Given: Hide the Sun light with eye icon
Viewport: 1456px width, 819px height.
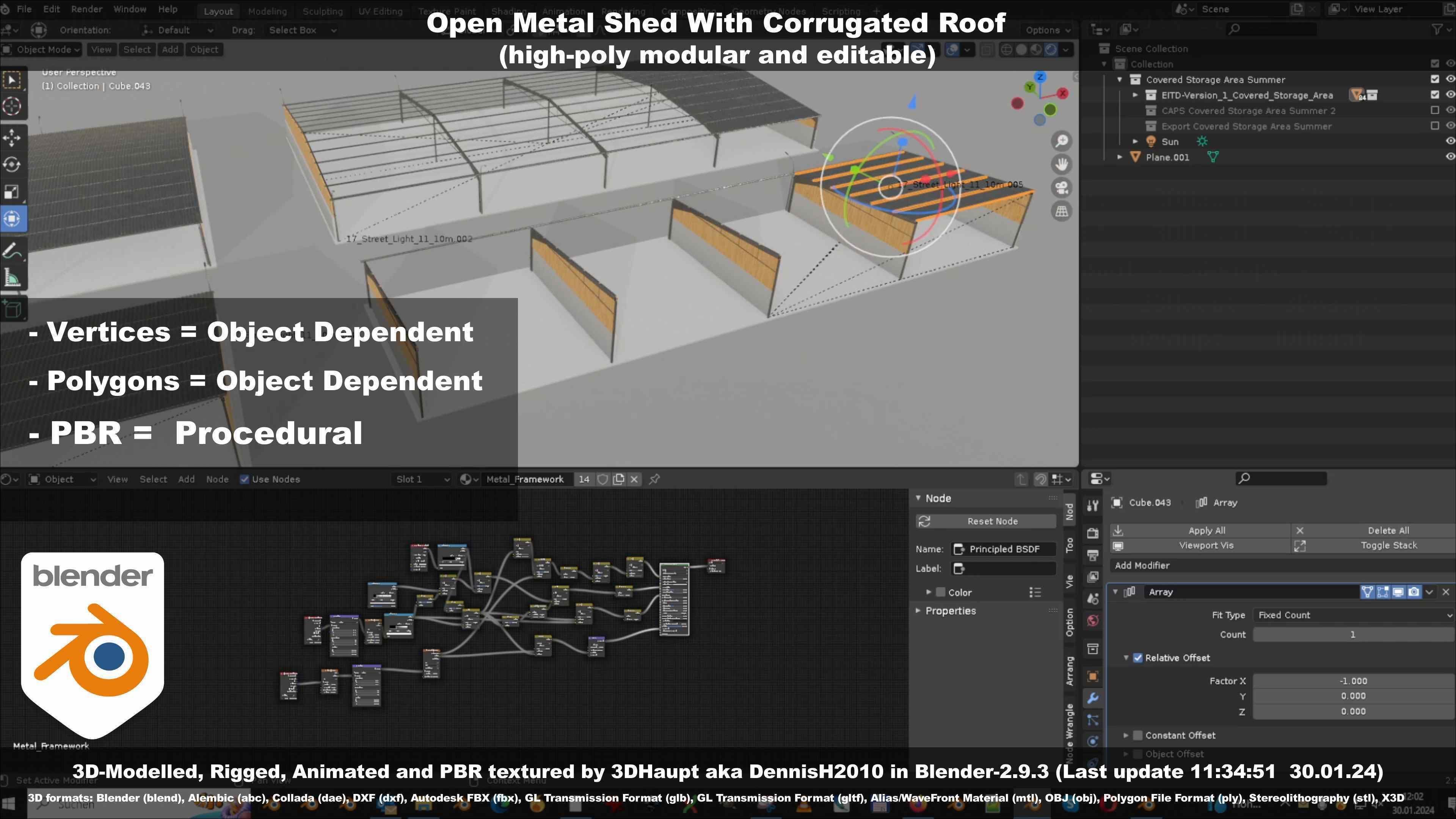Looking at the screenshot, I should tap(1450, 141).
